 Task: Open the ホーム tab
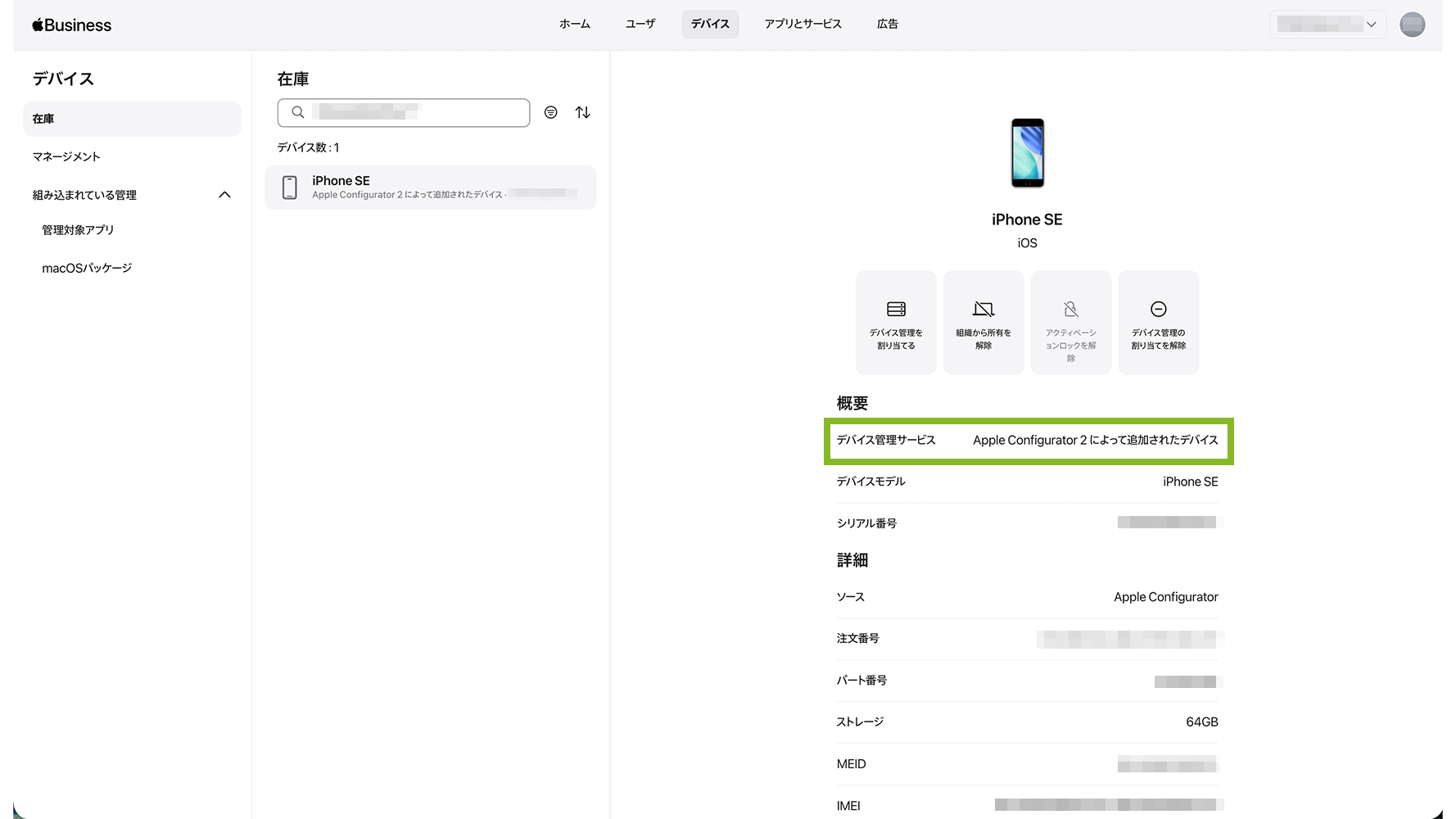(x=574, y=25)
